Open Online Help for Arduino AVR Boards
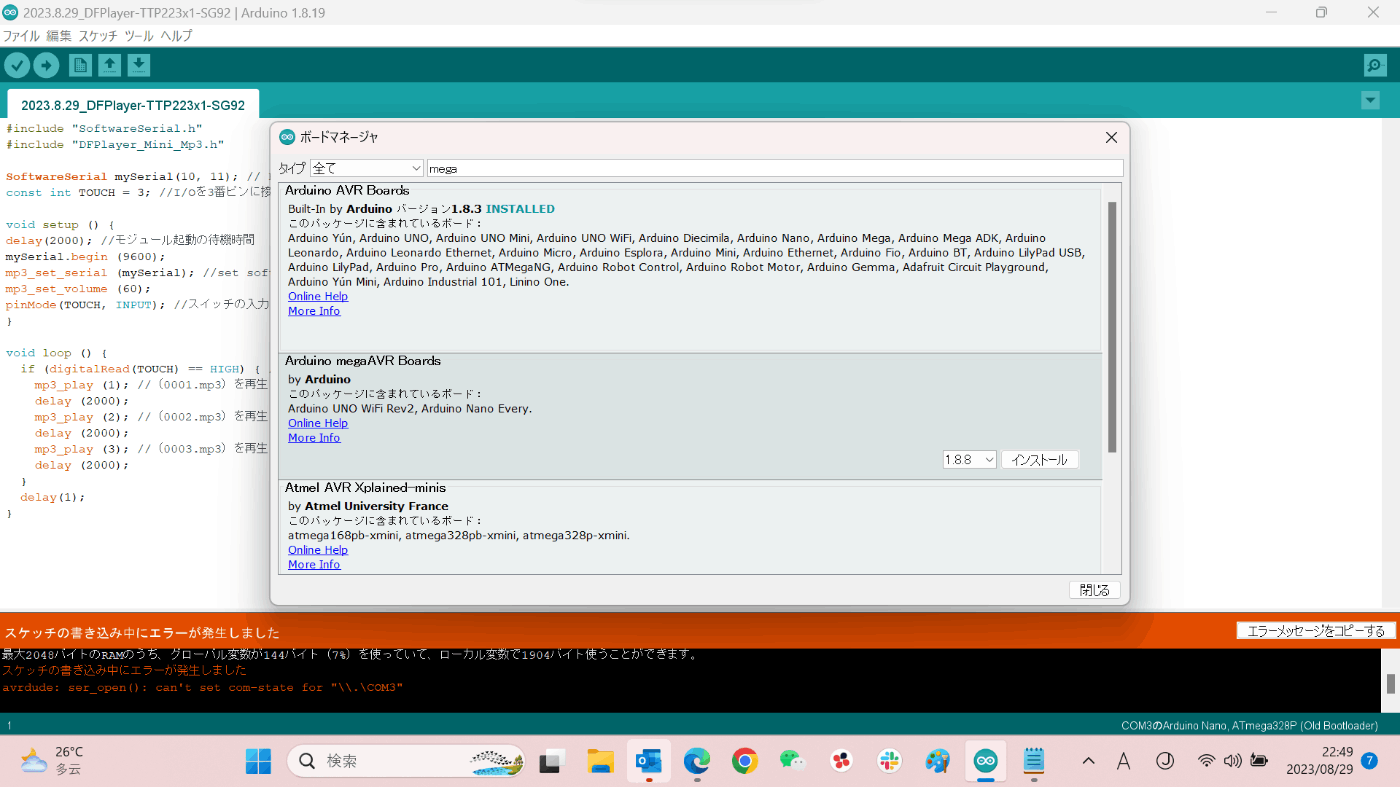The image size is (1400, 787). tap(318, 296)
